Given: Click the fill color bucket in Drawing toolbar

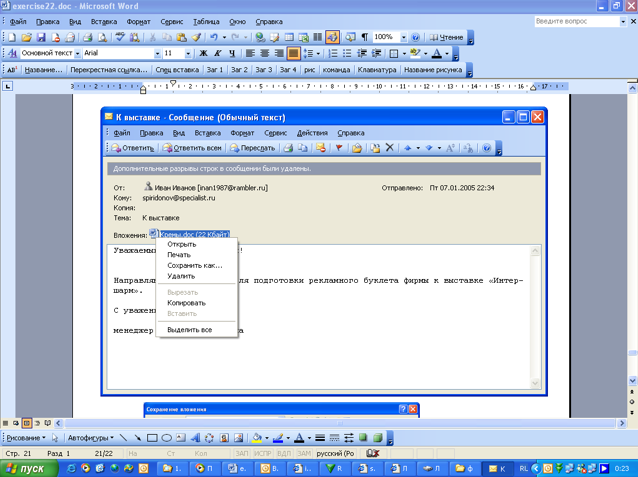Looking at the screenshot, I should [257, 438].
